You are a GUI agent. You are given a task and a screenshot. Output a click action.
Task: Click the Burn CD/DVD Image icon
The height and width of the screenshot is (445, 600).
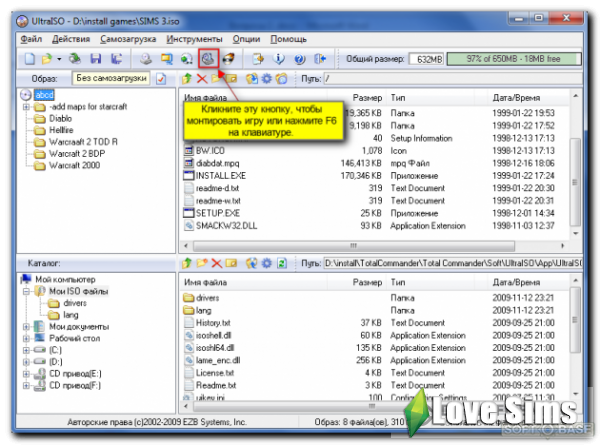click(229, 59)
